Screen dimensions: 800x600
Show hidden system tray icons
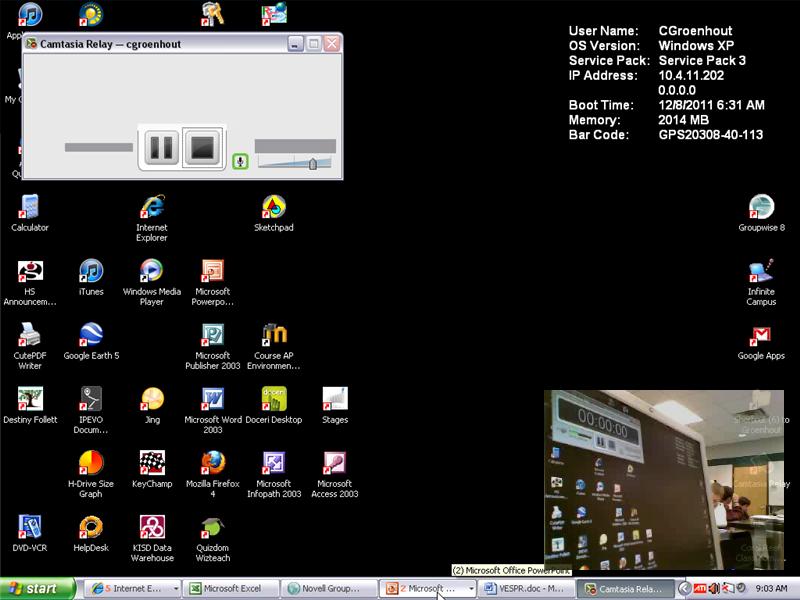[x=685, y=589]
